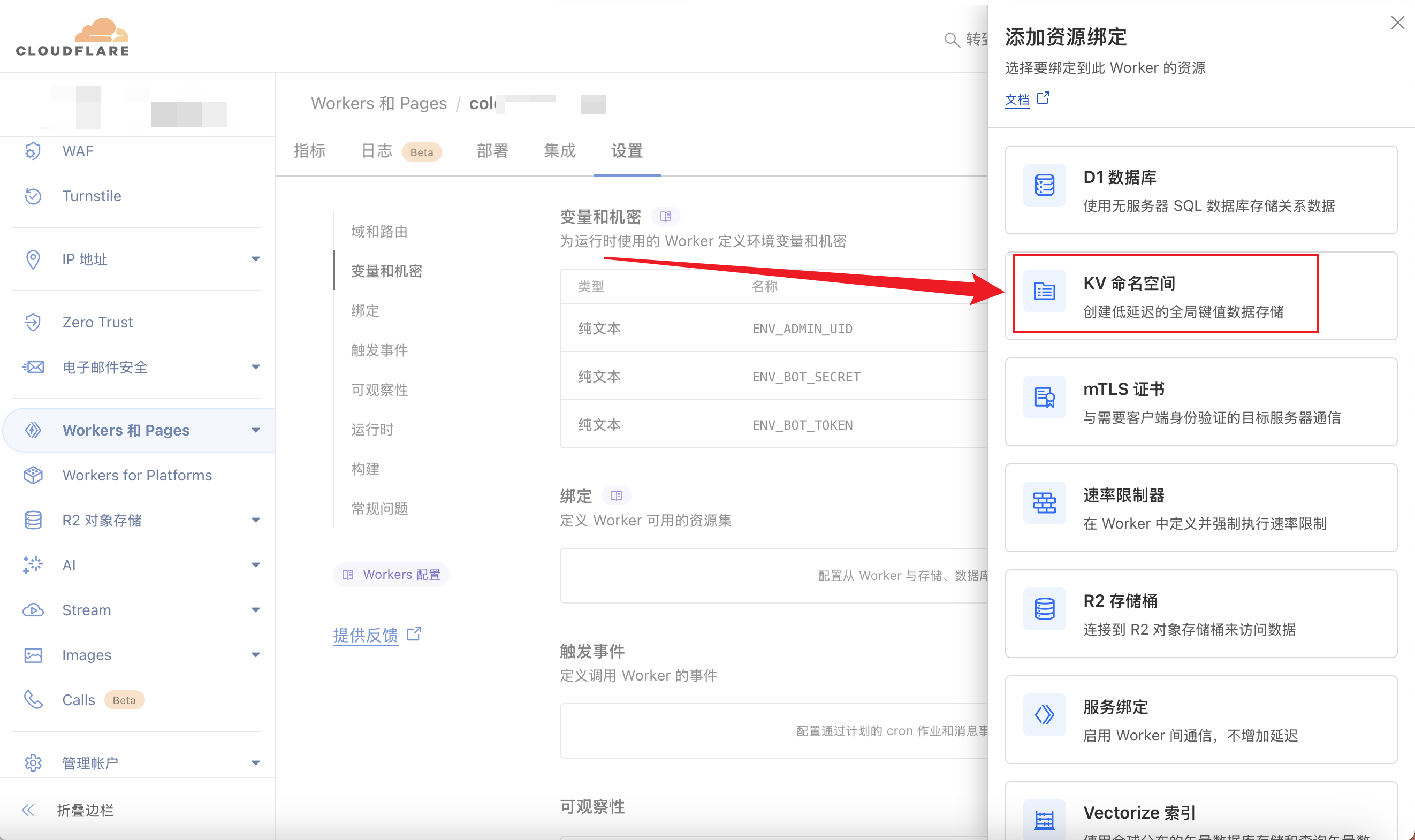Click the Workers 和 Pages diamond icon
The width and height of the screenshot is (1415, 840).
(33, 430)
